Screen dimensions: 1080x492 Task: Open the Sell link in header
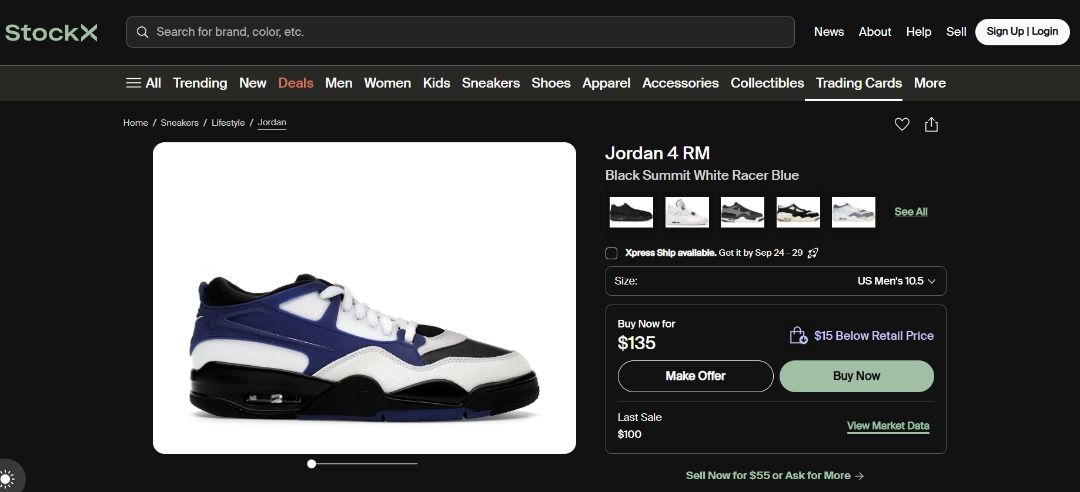956,32
